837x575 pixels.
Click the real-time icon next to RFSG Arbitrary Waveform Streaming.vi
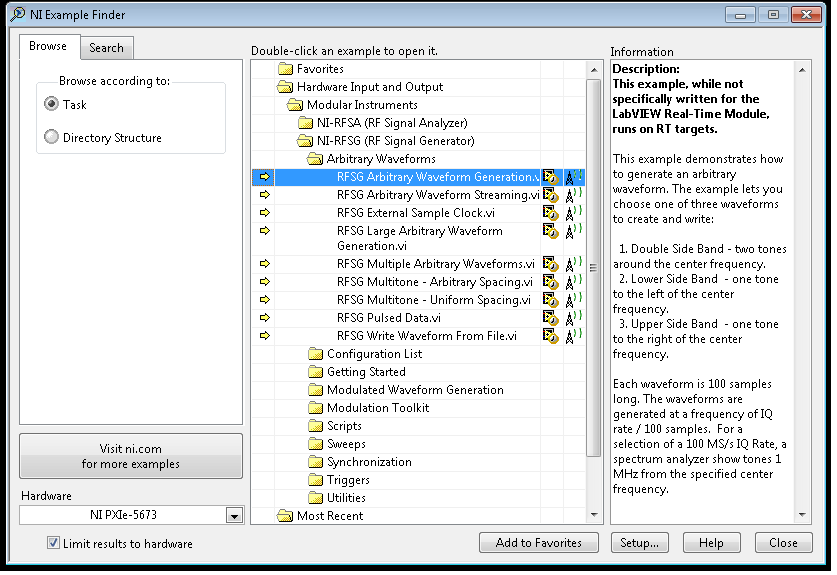coord(550,195)
